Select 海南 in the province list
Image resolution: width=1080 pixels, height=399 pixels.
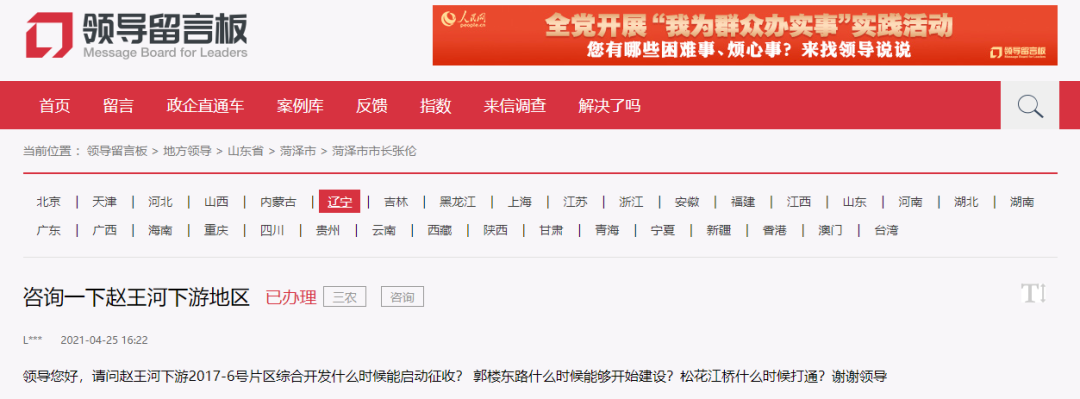[160, 230]
